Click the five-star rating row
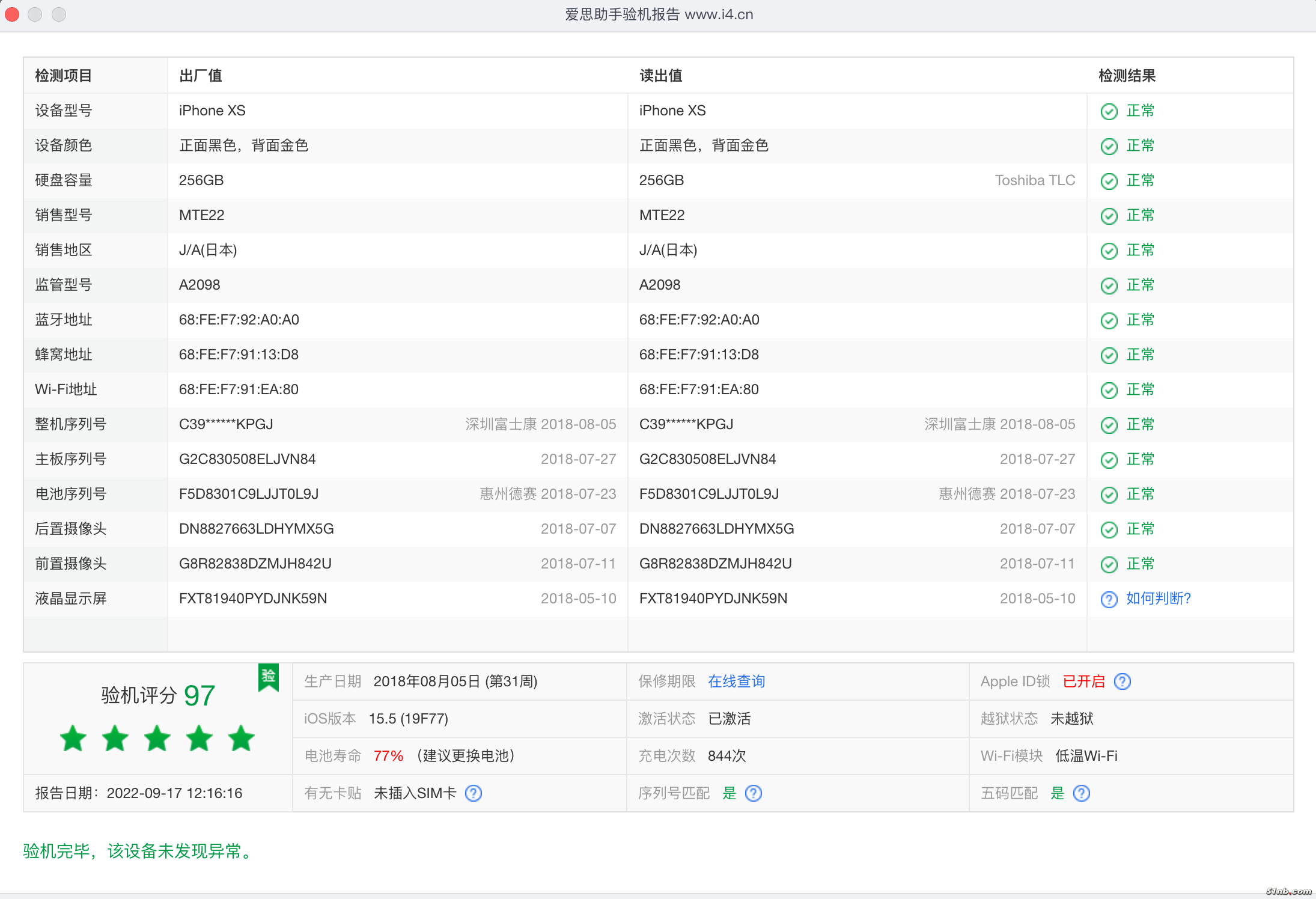 click(157, 739)
